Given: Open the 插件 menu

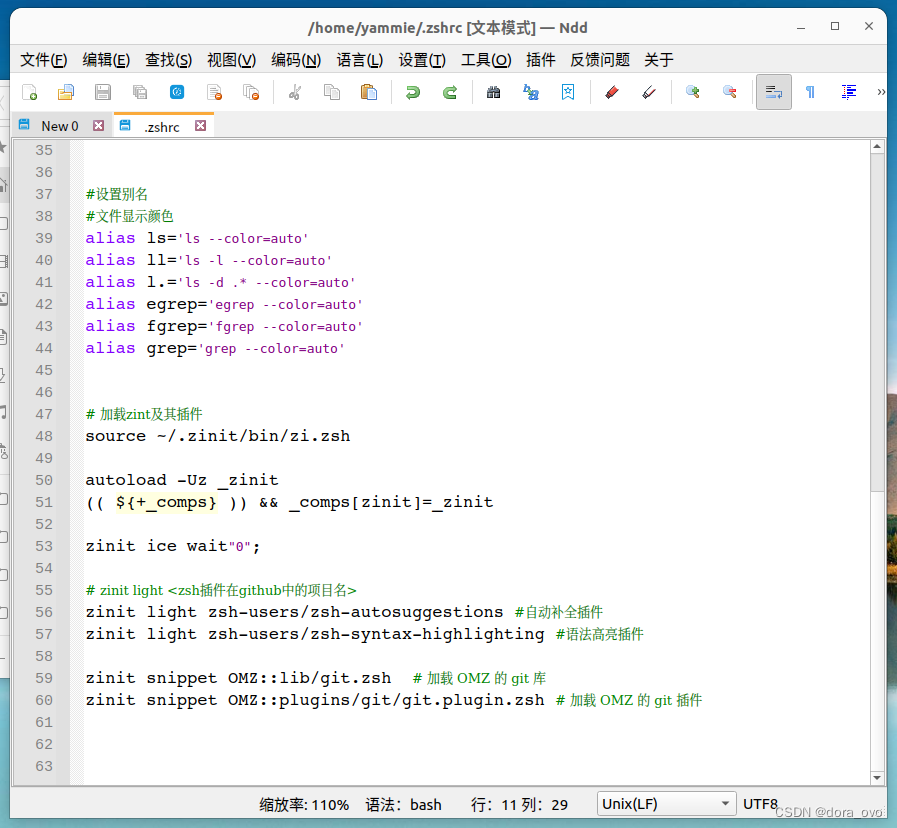Looking at the screenshot, I should (x=541, y=60).
